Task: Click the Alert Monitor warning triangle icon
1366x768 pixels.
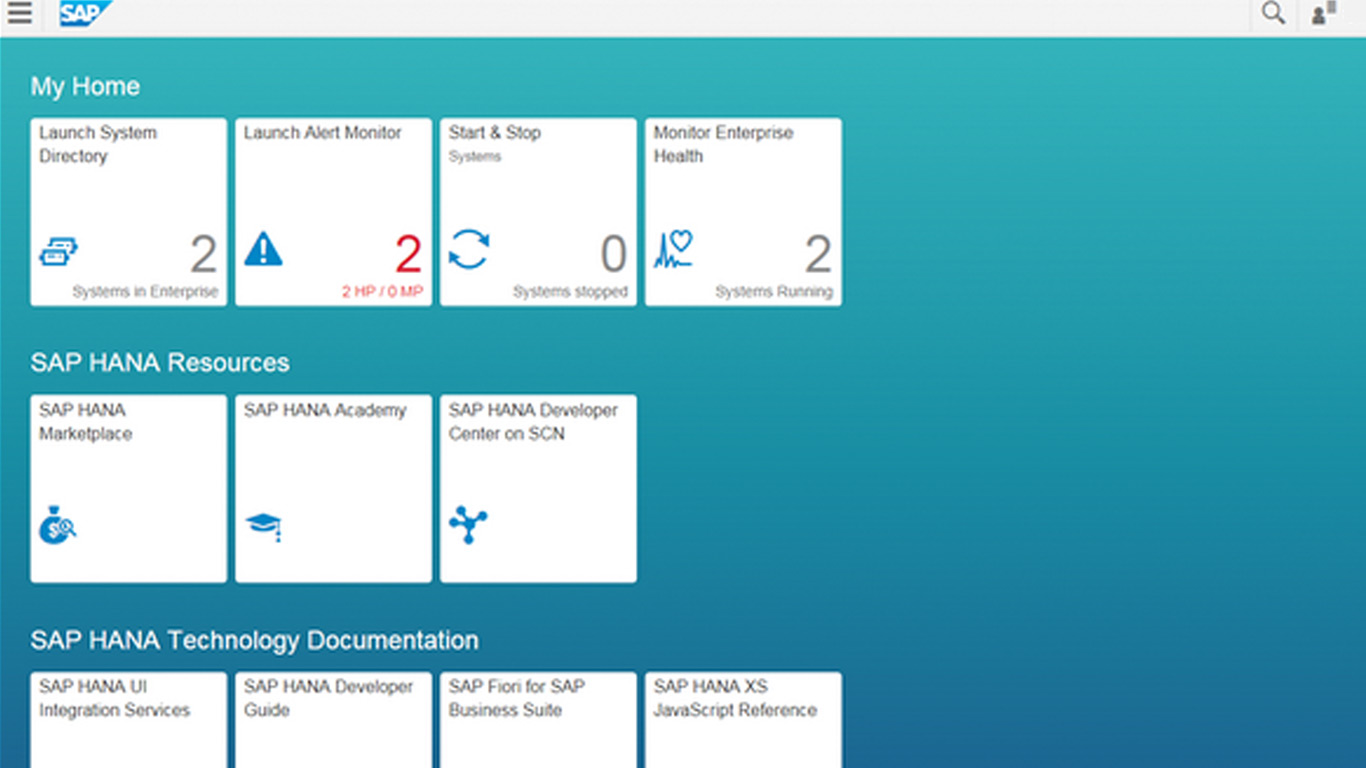Action: [x=263, y=249]
